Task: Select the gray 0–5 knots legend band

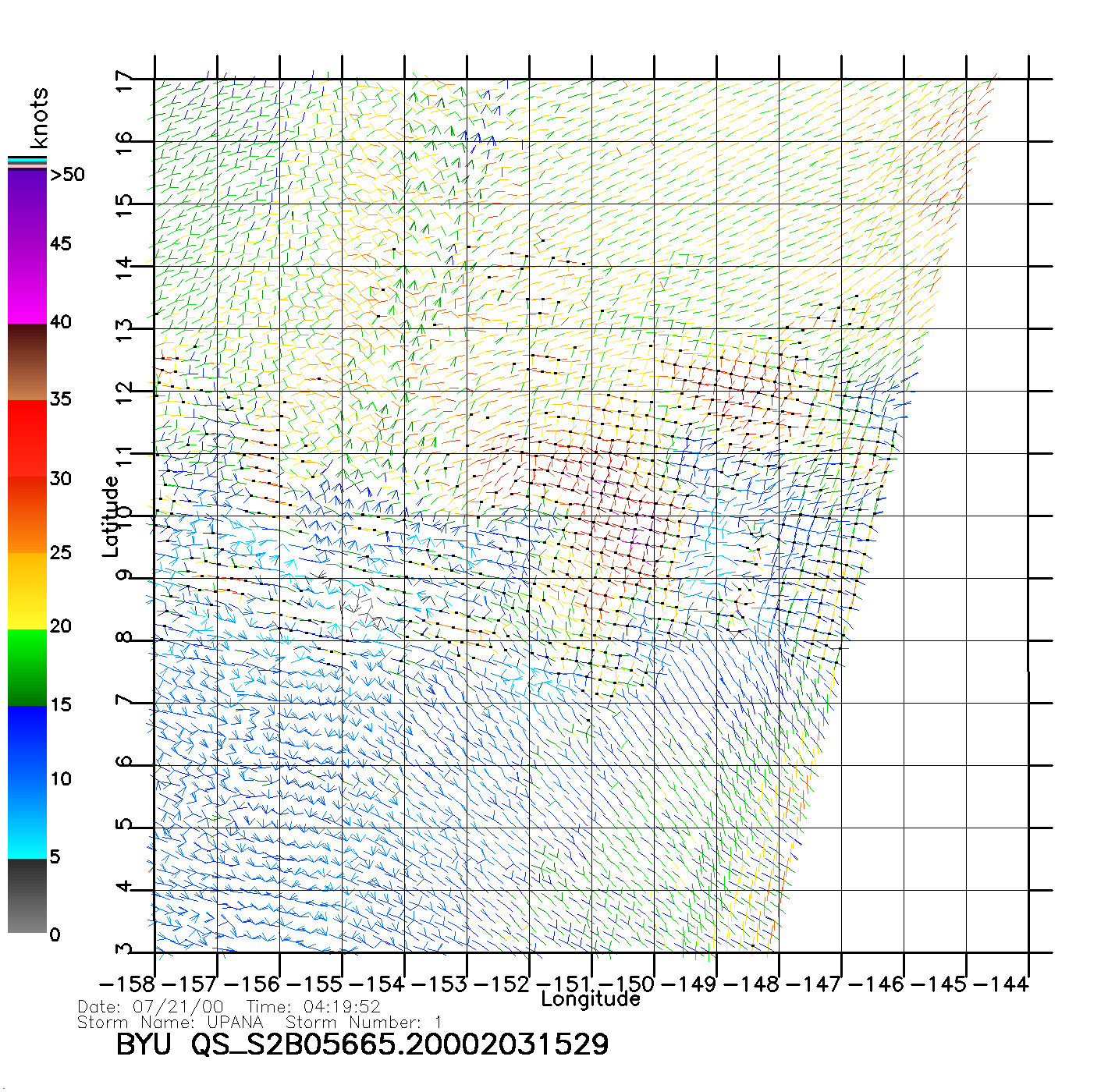Action: pos(27,895)
